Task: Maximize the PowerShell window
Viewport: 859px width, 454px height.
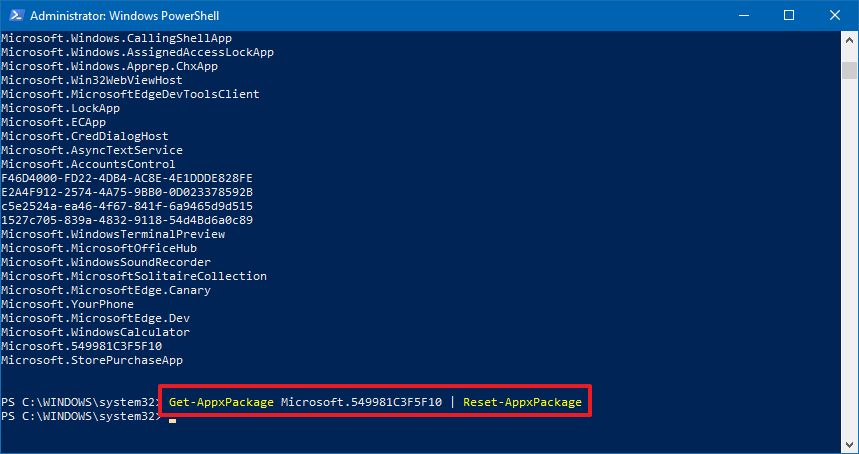Action: pyautogui.click(x=789, y=15)
